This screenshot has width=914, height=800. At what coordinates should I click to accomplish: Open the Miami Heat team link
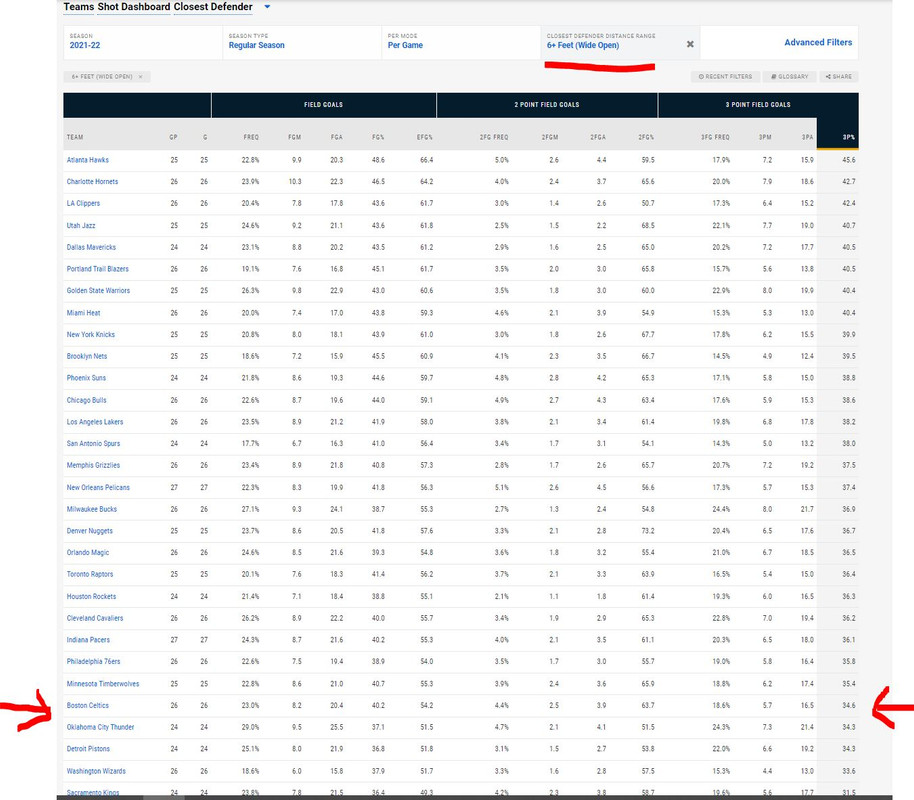coord(83,313)
